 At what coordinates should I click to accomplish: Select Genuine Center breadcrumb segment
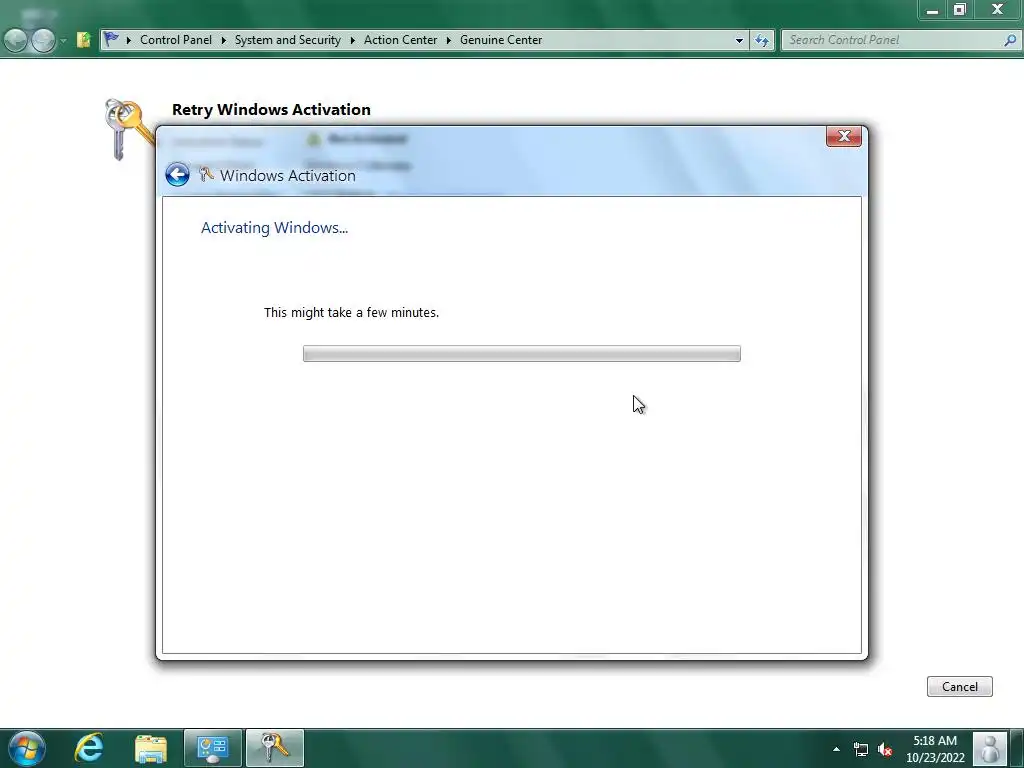[x=501, y=40]
